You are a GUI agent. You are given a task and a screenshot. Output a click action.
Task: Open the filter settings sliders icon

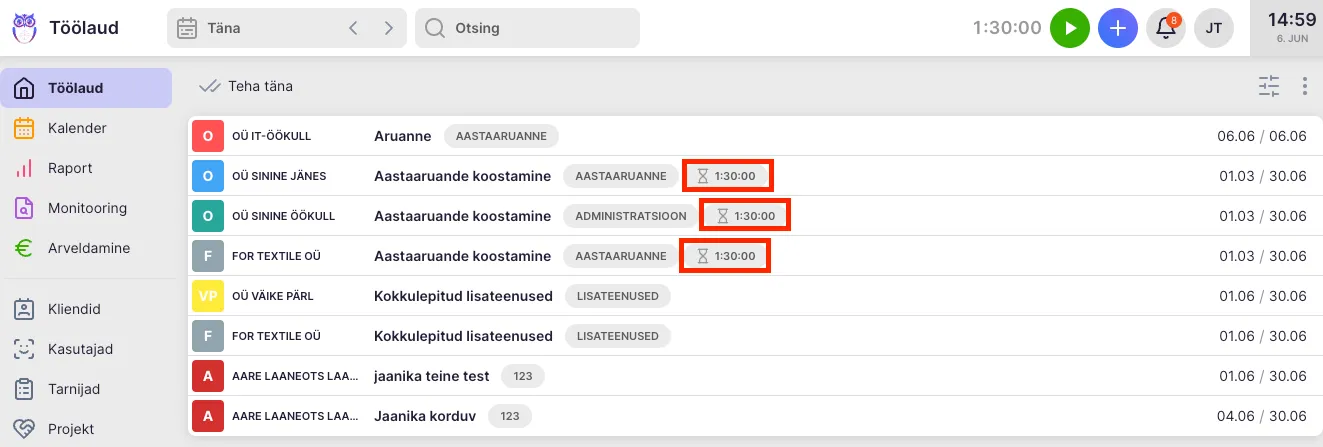point(1269,86)
